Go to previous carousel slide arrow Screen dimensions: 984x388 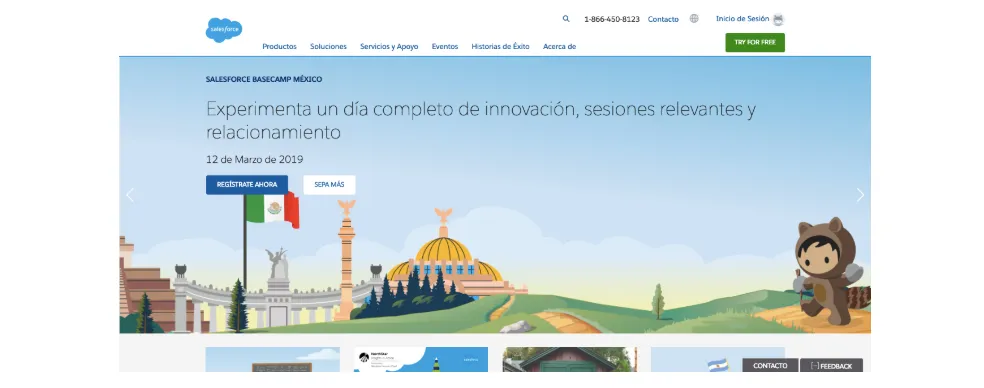pos(130,195)
